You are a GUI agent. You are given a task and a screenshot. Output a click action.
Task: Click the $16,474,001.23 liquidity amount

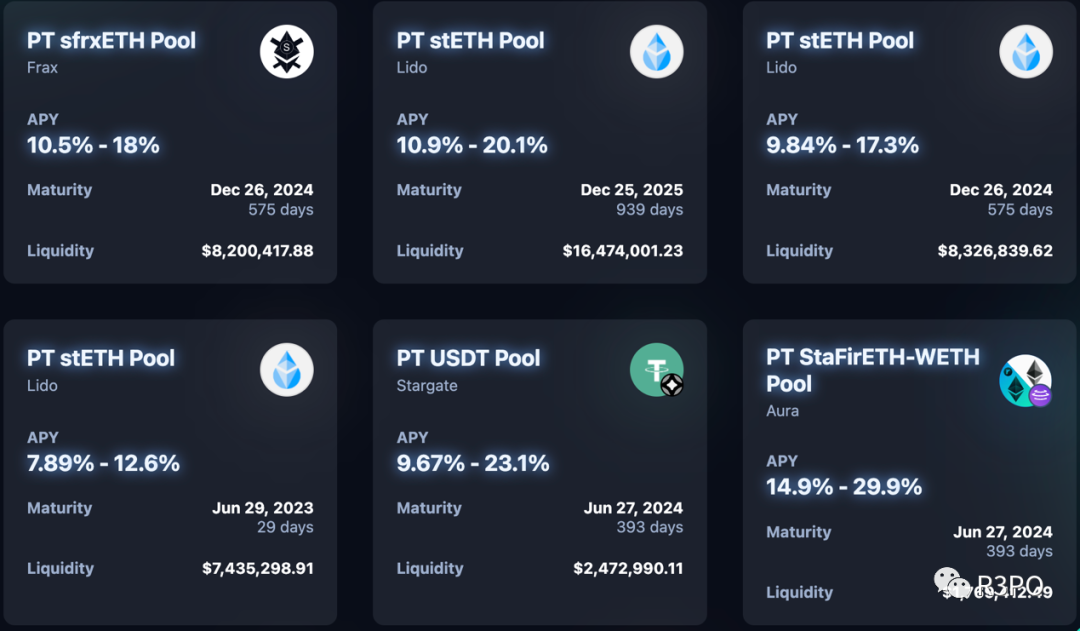(x=623, y=251)
